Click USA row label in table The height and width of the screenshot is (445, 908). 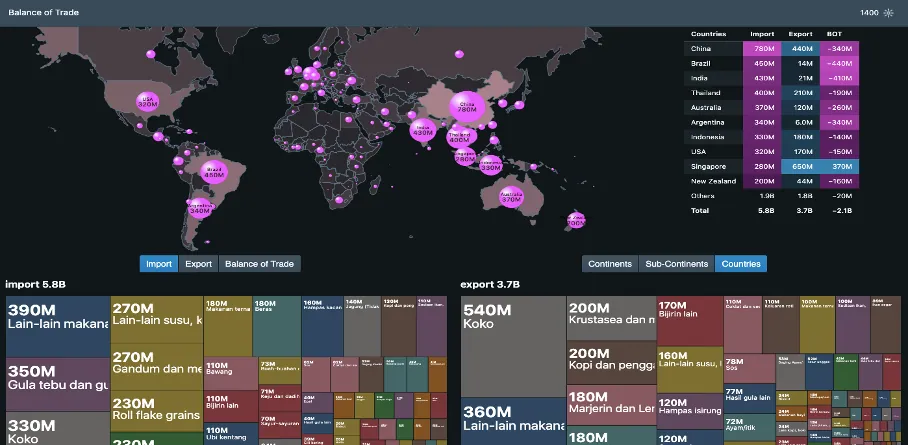[x=698, y=152]
